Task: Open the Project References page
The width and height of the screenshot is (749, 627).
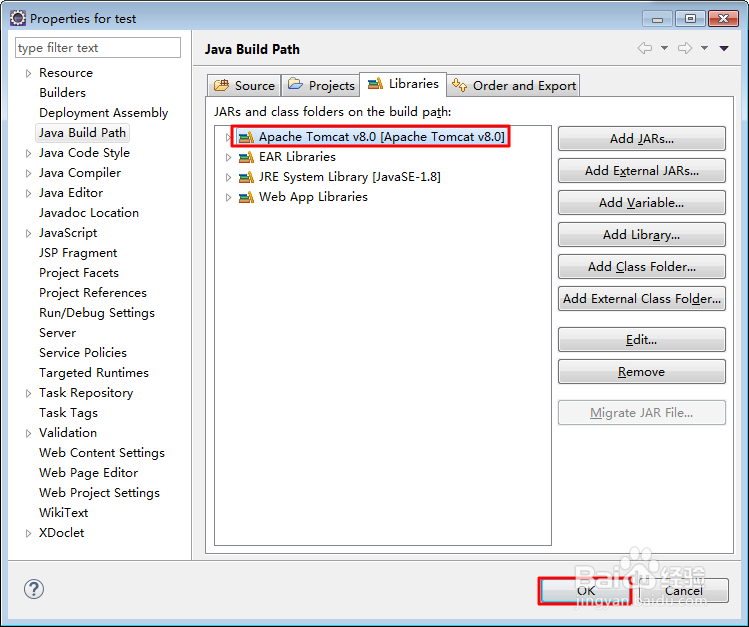Action: pyautogui.click(x=93, y=293)
